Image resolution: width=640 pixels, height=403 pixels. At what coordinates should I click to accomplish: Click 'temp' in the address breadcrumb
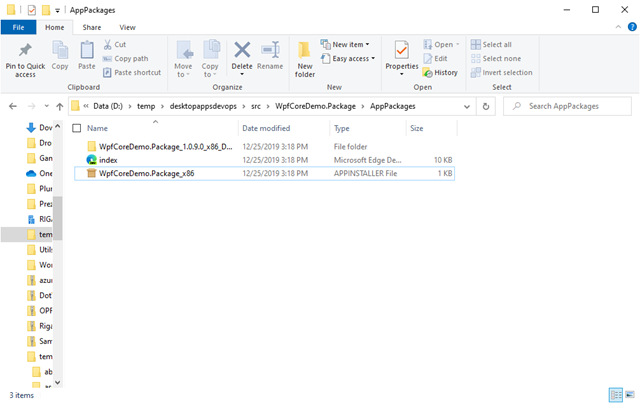146,106
